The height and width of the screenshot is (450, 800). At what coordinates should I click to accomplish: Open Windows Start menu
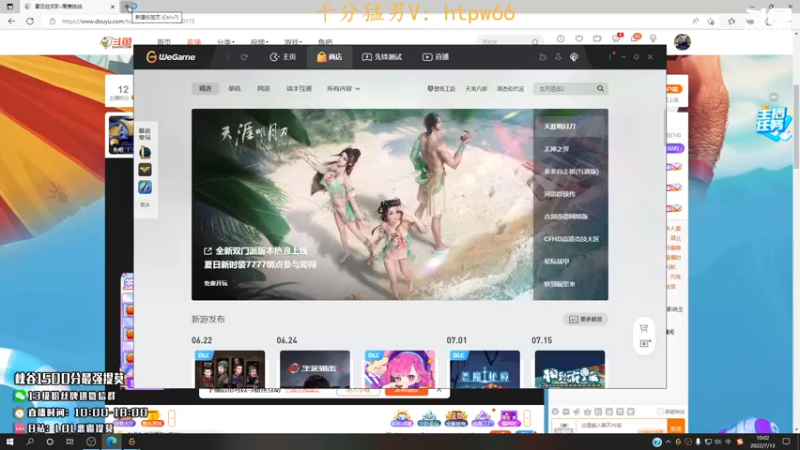click(10, 442)
